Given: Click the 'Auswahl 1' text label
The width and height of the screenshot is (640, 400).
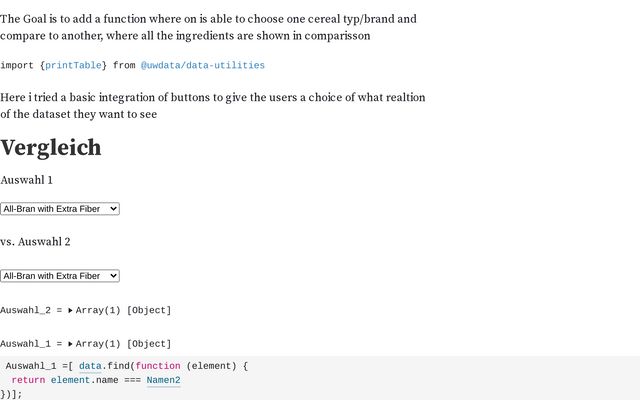Looking at the screenshot, I should tap(27, 180).
